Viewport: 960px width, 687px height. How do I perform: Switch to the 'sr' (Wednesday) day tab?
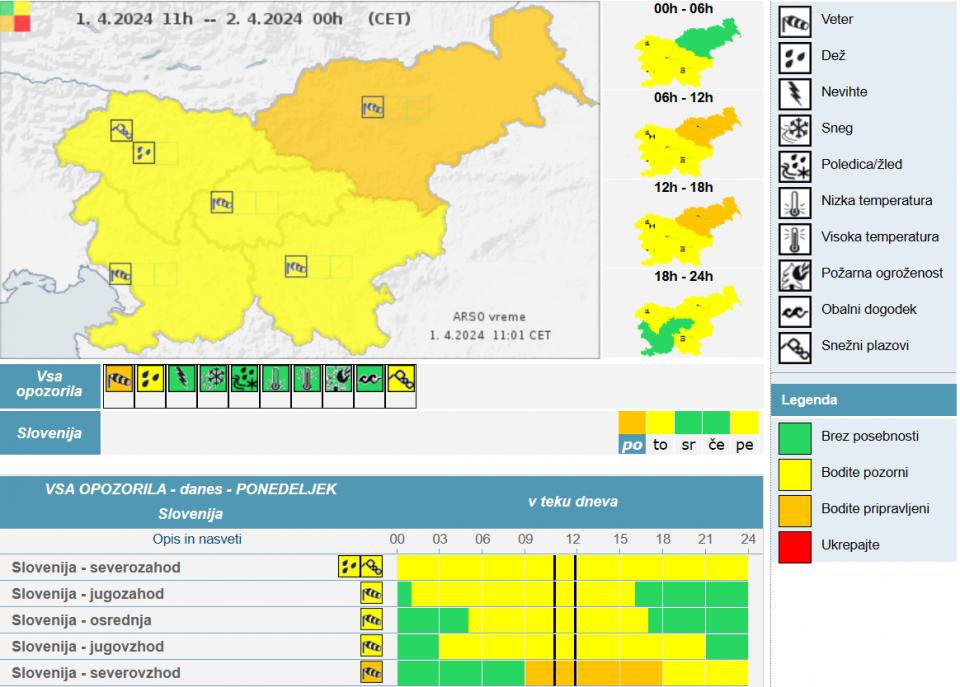(688, 445)
